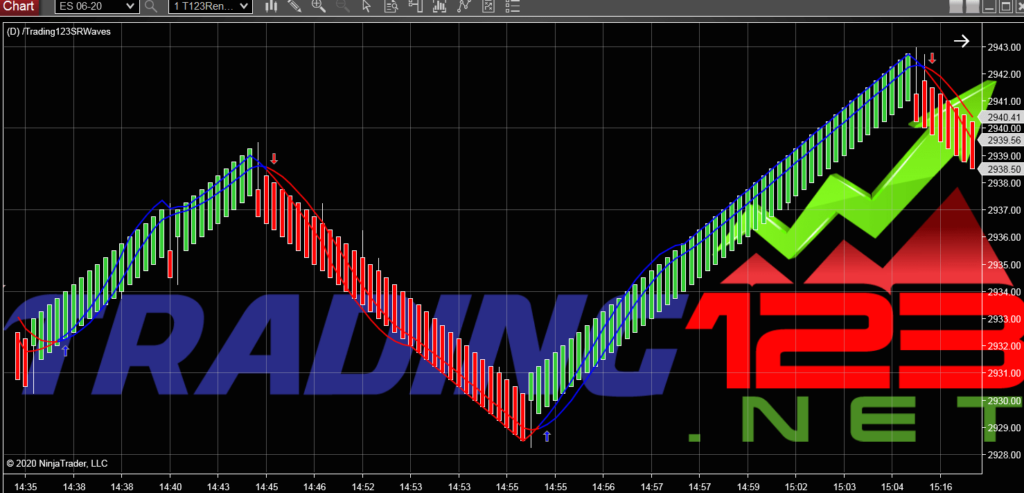1024x493 pixels.
Task: Click the toolbar icon right of strategies
Action: pos(488,7)
